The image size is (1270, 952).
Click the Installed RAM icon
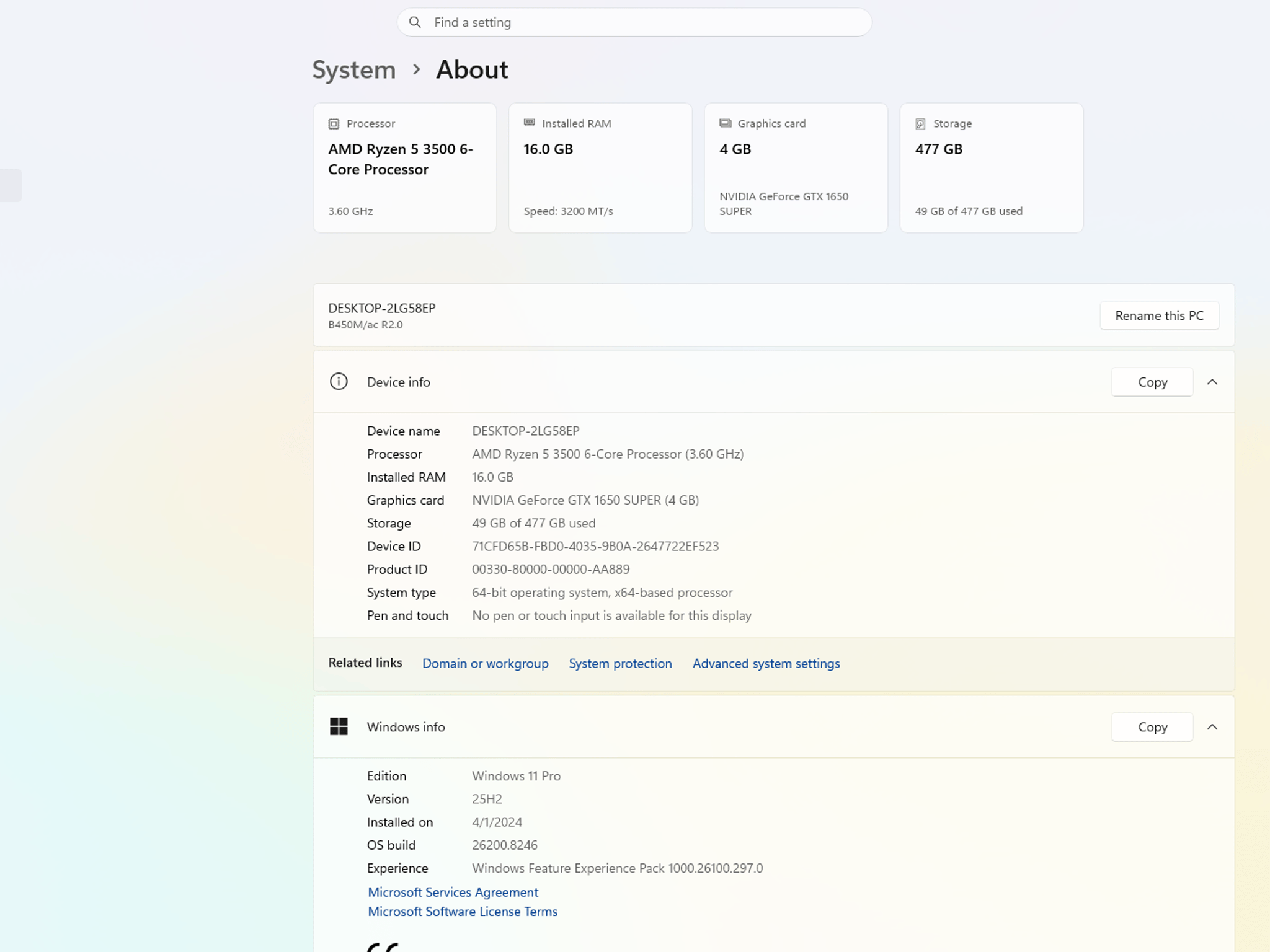click(x=529, y=123)
